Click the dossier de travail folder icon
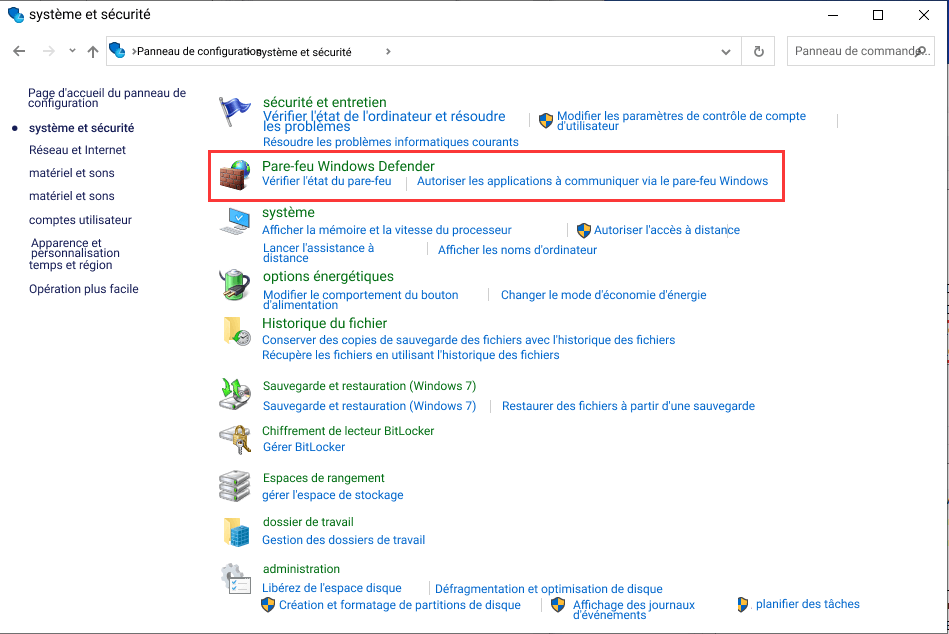This screenshot has width=949, height=634. 237,532
